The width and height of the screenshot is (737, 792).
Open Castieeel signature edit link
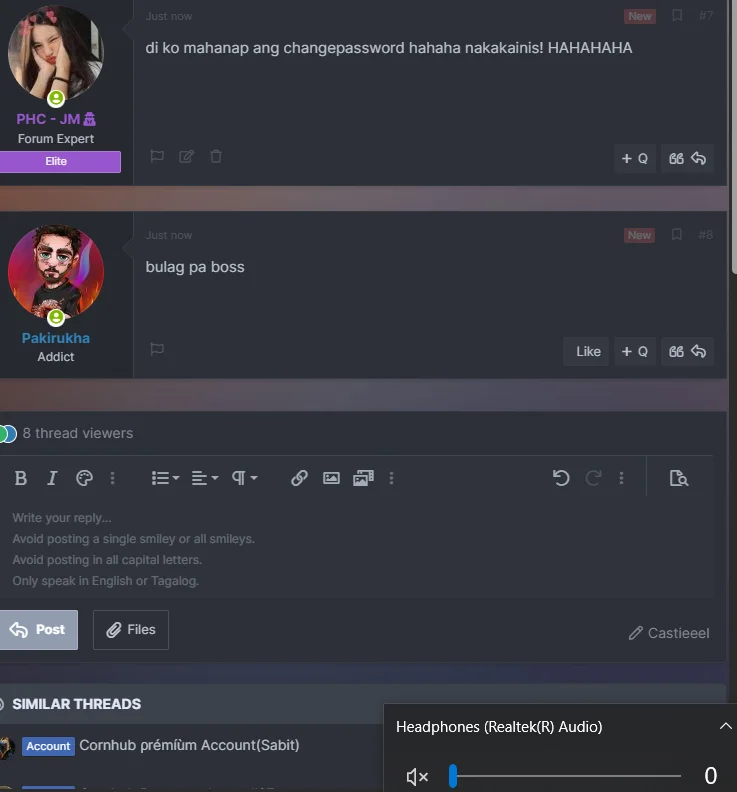pos(669,633)
